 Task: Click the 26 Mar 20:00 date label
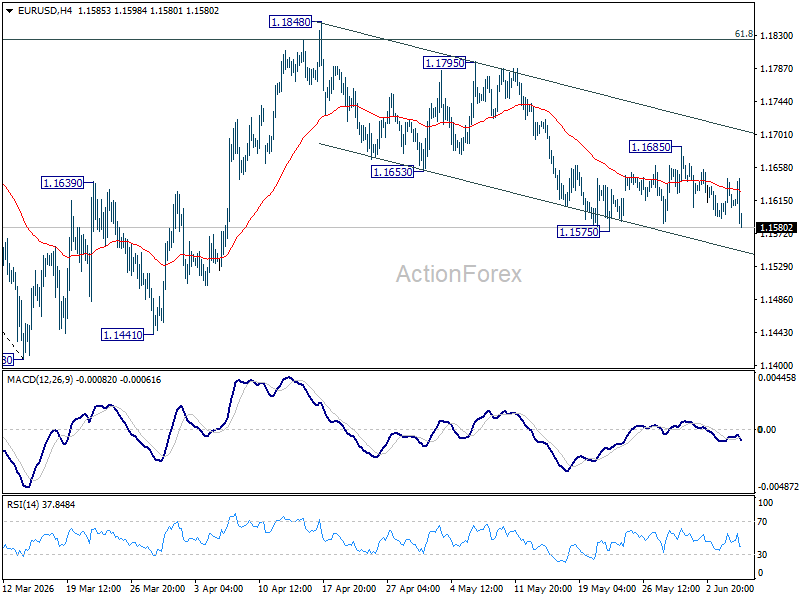tap(157, 588)
